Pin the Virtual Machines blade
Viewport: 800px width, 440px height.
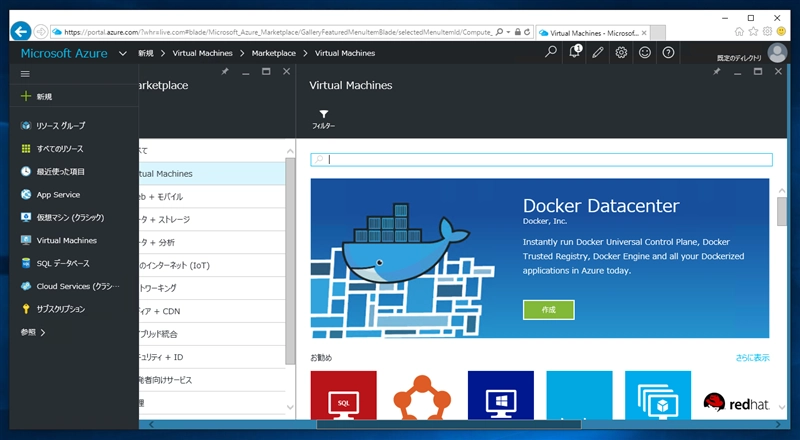click(717, 71)
